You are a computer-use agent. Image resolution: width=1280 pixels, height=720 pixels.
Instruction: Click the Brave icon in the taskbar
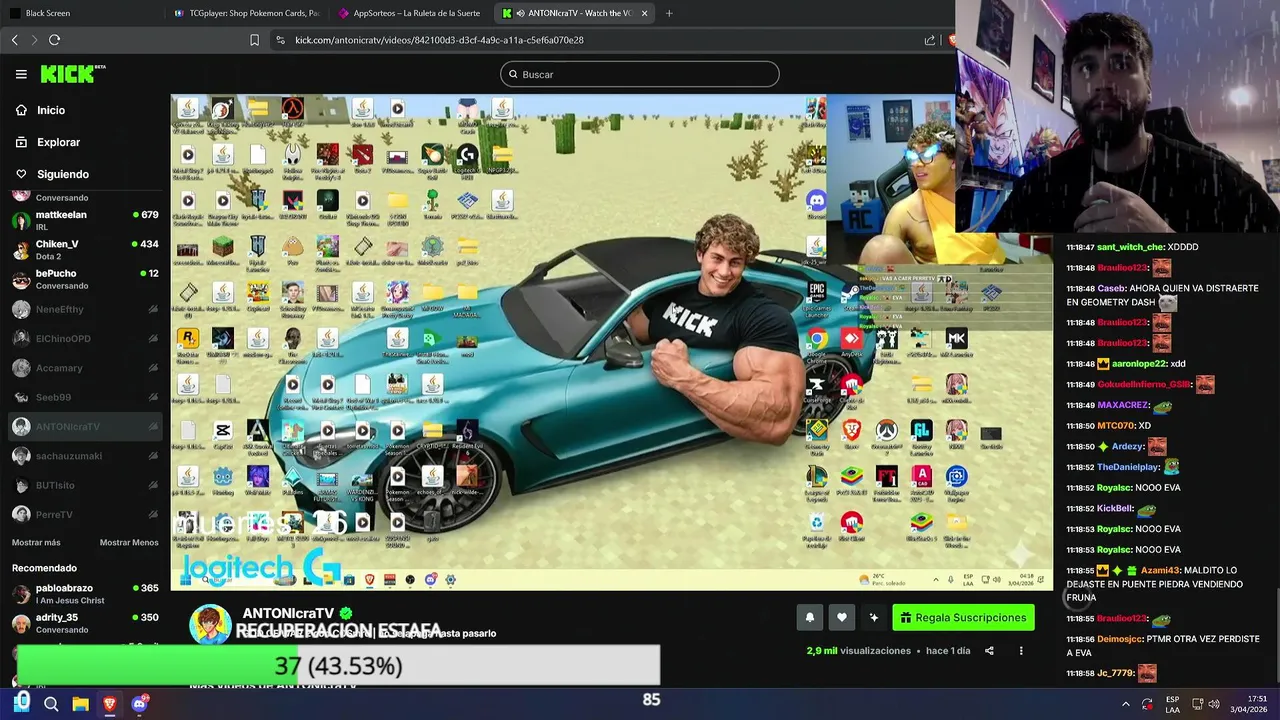click(x=109, y=704)
